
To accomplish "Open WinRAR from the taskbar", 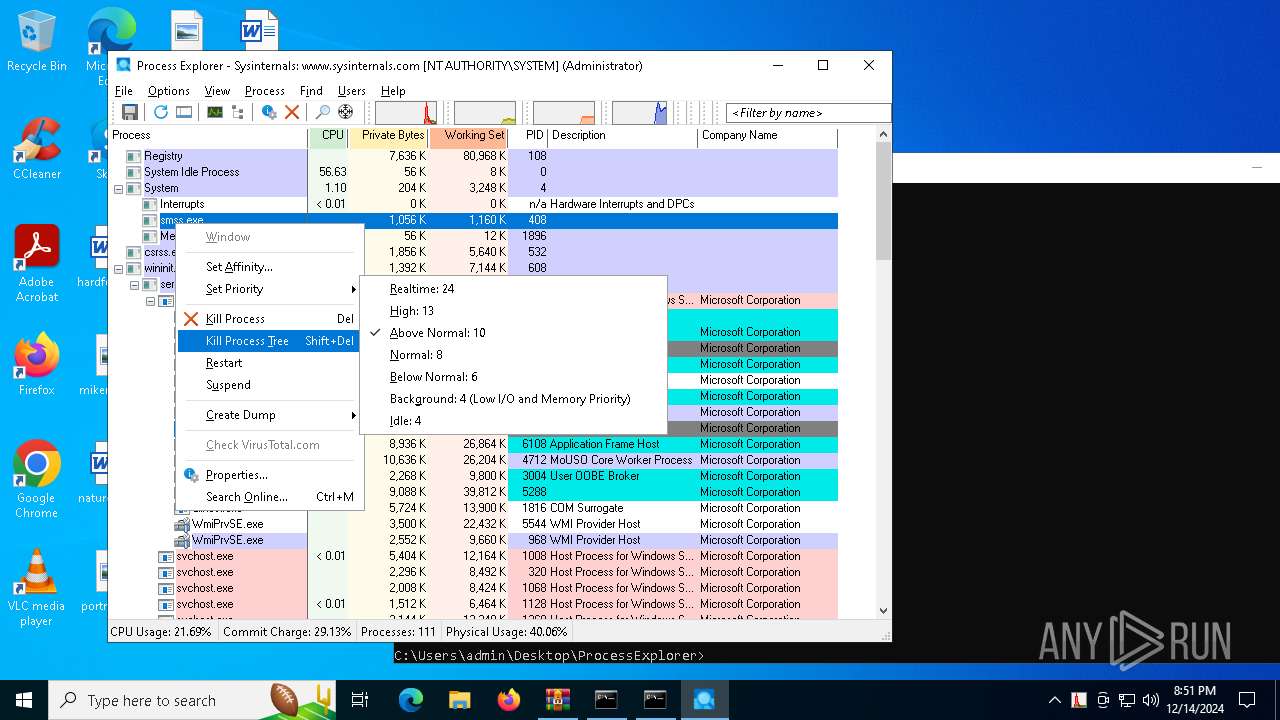I will [557, 700].
